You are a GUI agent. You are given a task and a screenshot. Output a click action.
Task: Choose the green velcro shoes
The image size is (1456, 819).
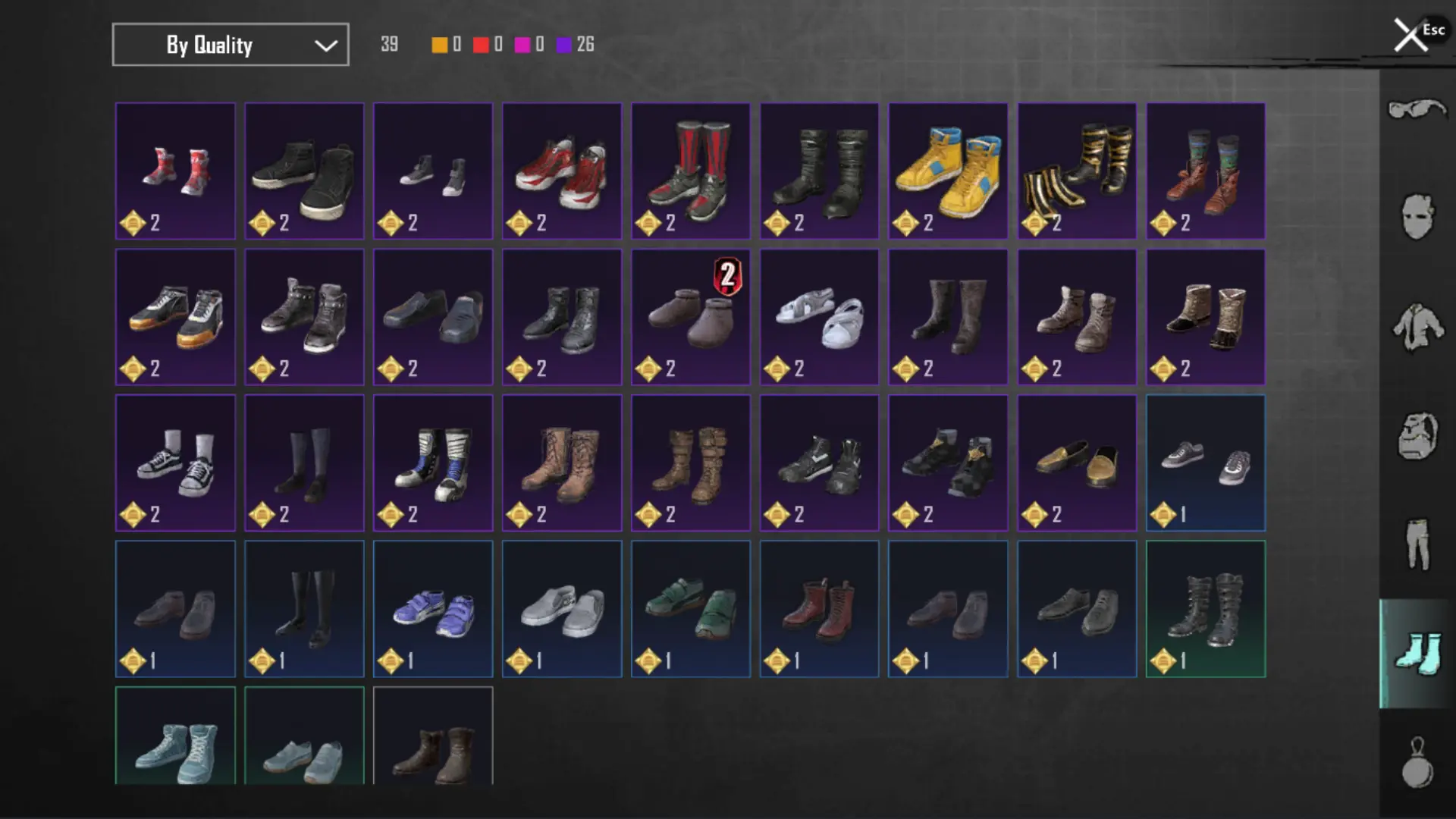click(x=690, y=609)
